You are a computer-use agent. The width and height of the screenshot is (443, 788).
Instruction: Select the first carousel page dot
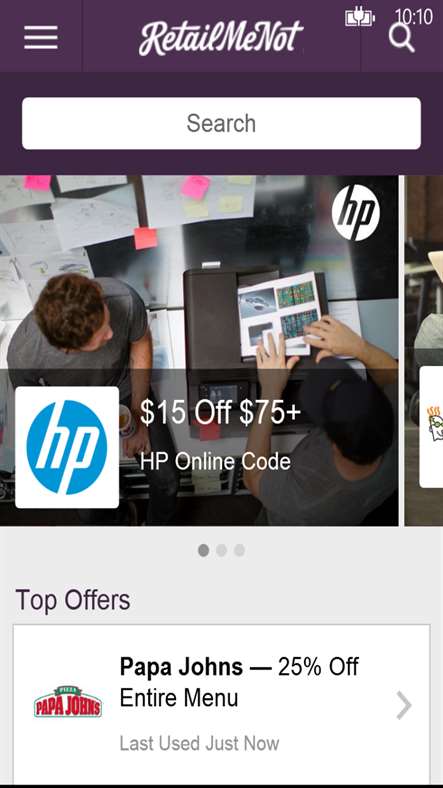coord(203,550)
